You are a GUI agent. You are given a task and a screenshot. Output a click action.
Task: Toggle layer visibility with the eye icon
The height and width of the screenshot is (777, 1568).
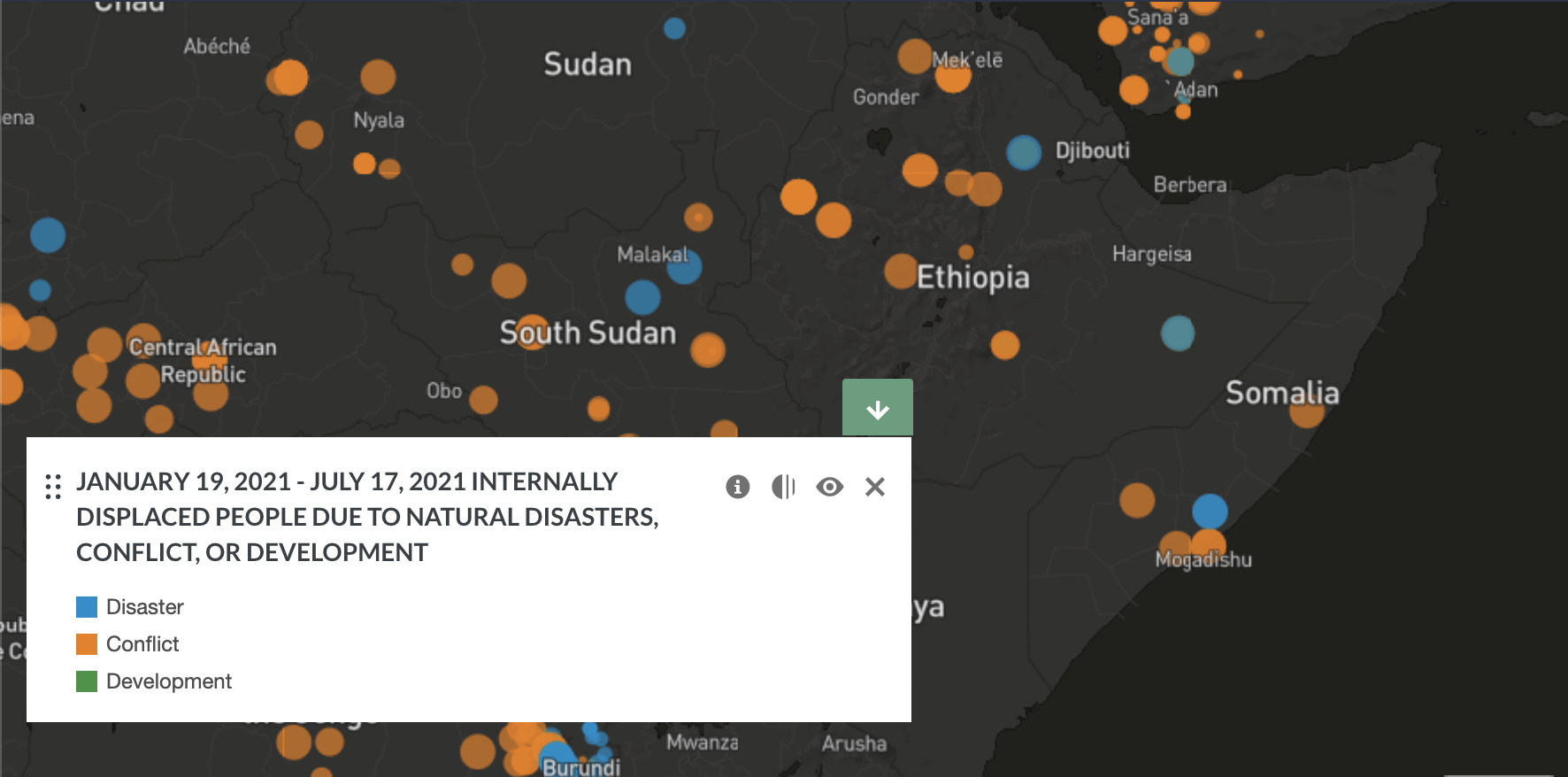tap(829, 487)
